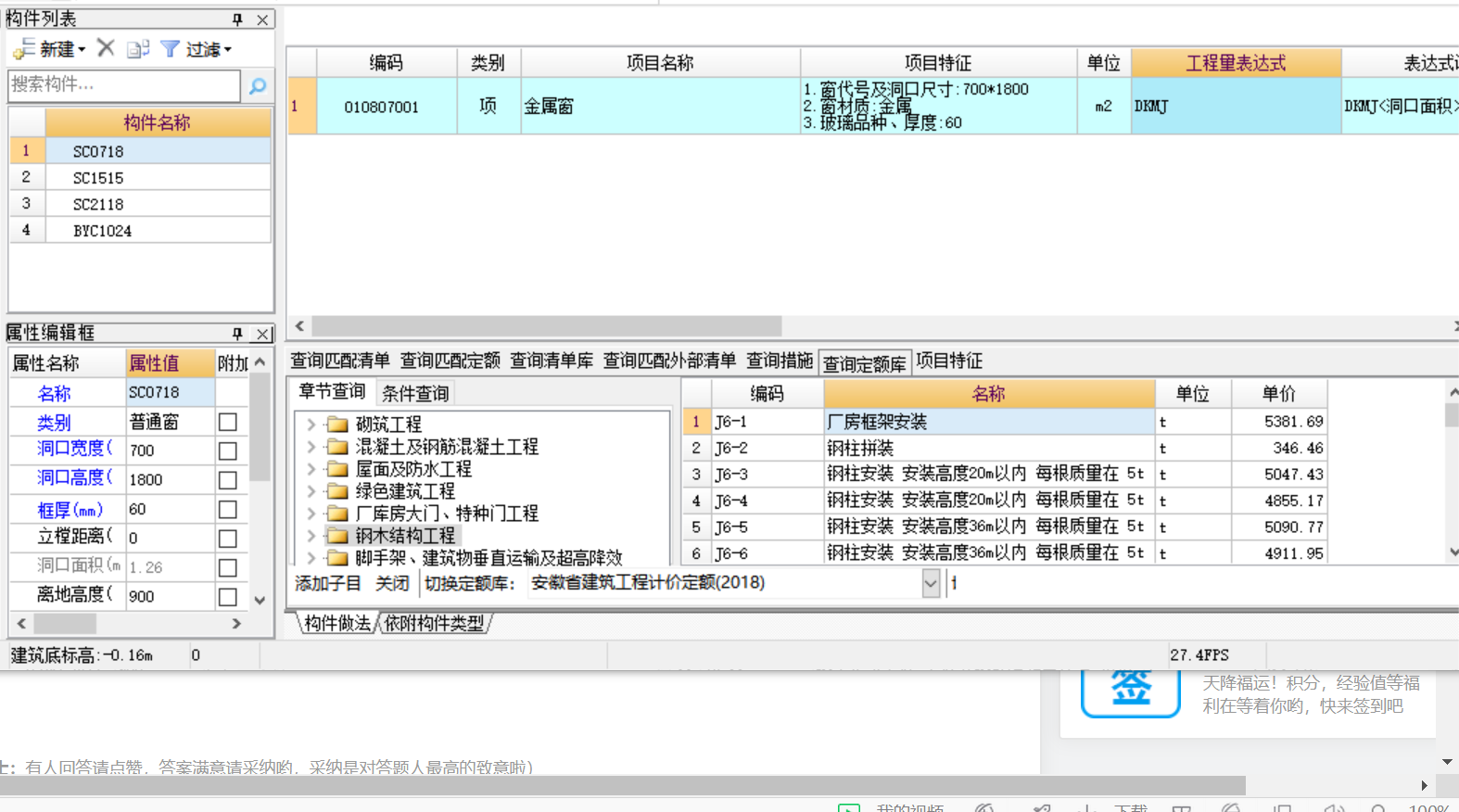Select component BYC1024 in the list

tap(158, 231)
